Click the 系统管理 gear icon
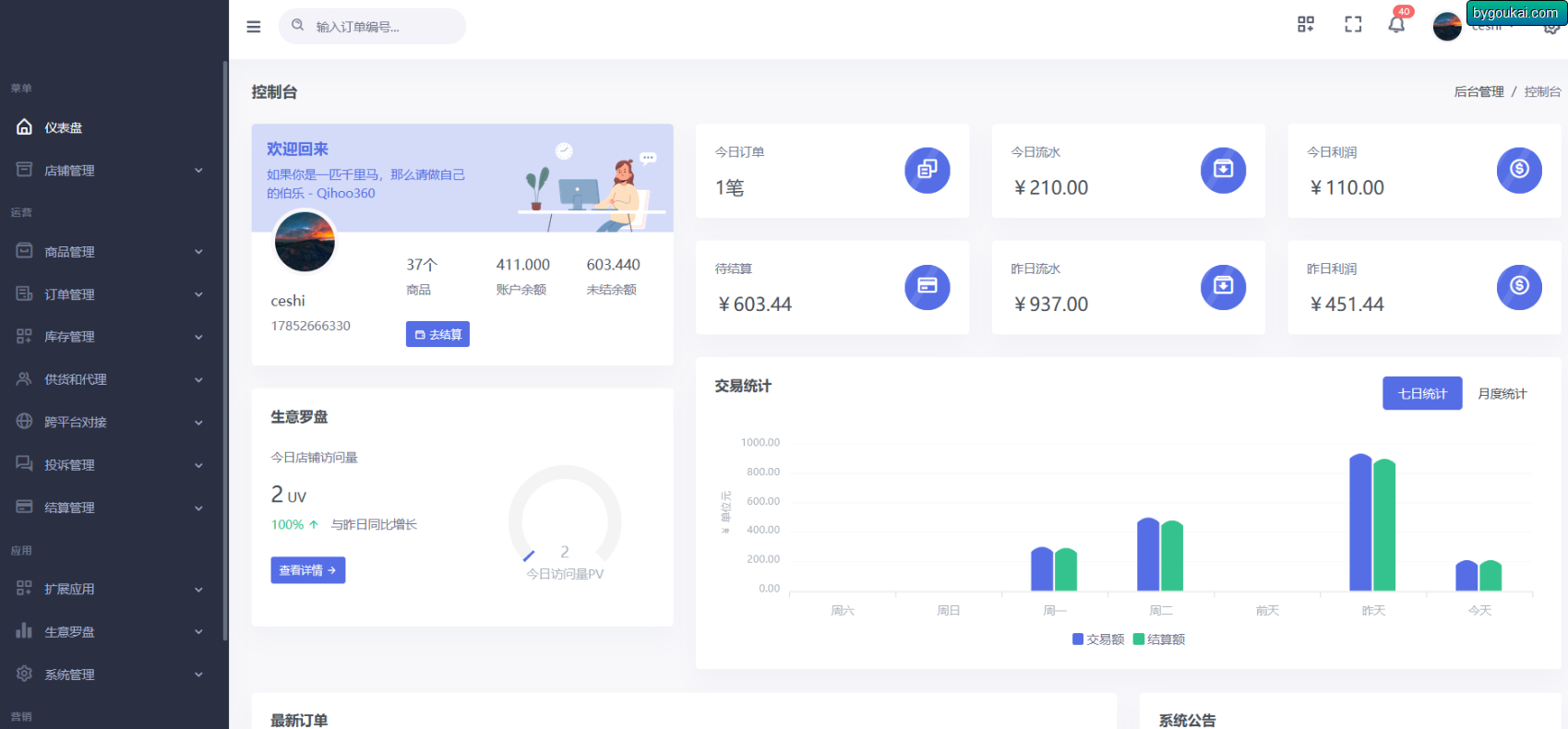 pos(25,674)
